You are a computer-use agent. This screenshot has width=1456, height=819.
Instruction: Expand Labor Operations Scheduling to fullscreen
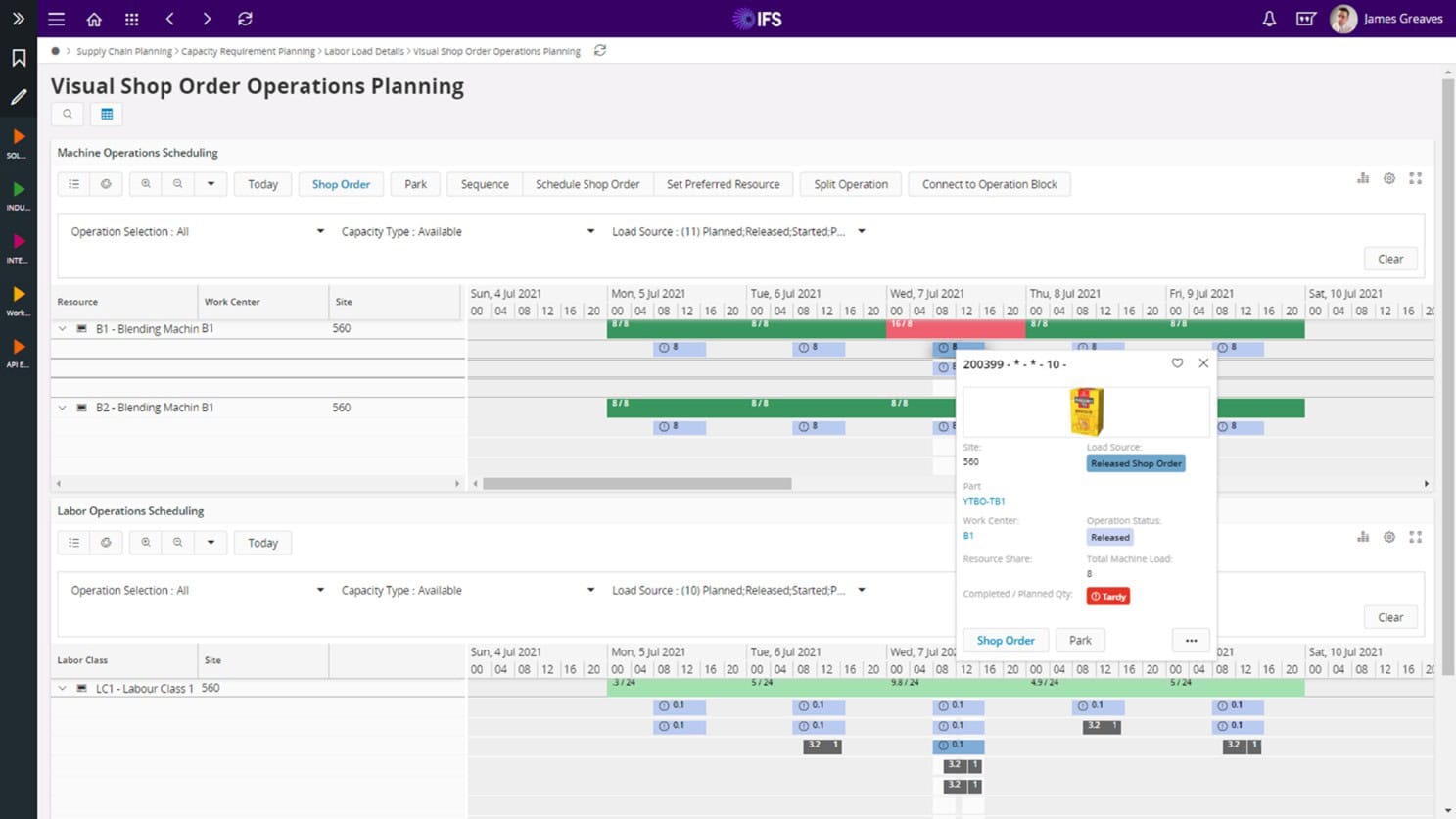[1415, 537]
